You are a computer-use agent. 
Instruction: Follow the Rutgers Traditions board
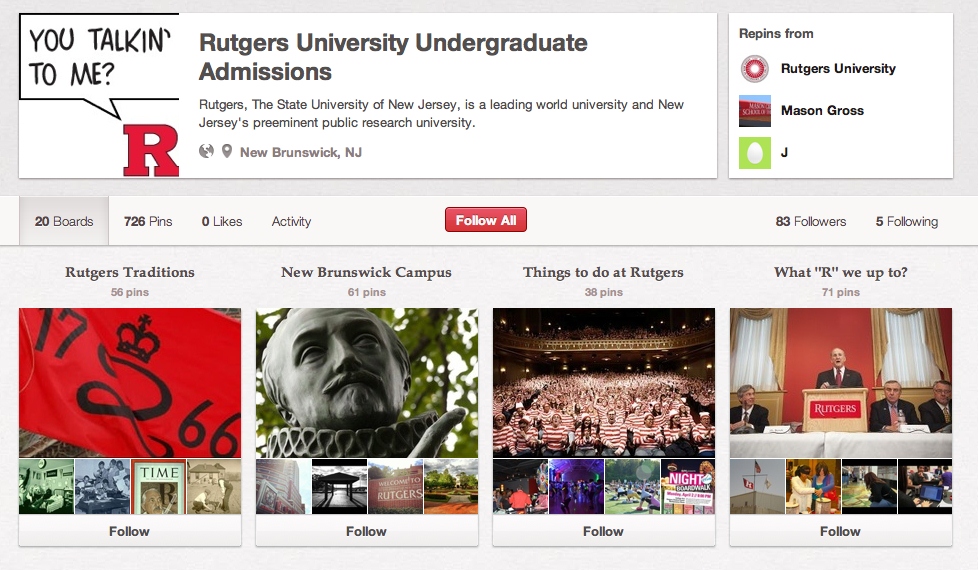[x=130, y=531]
